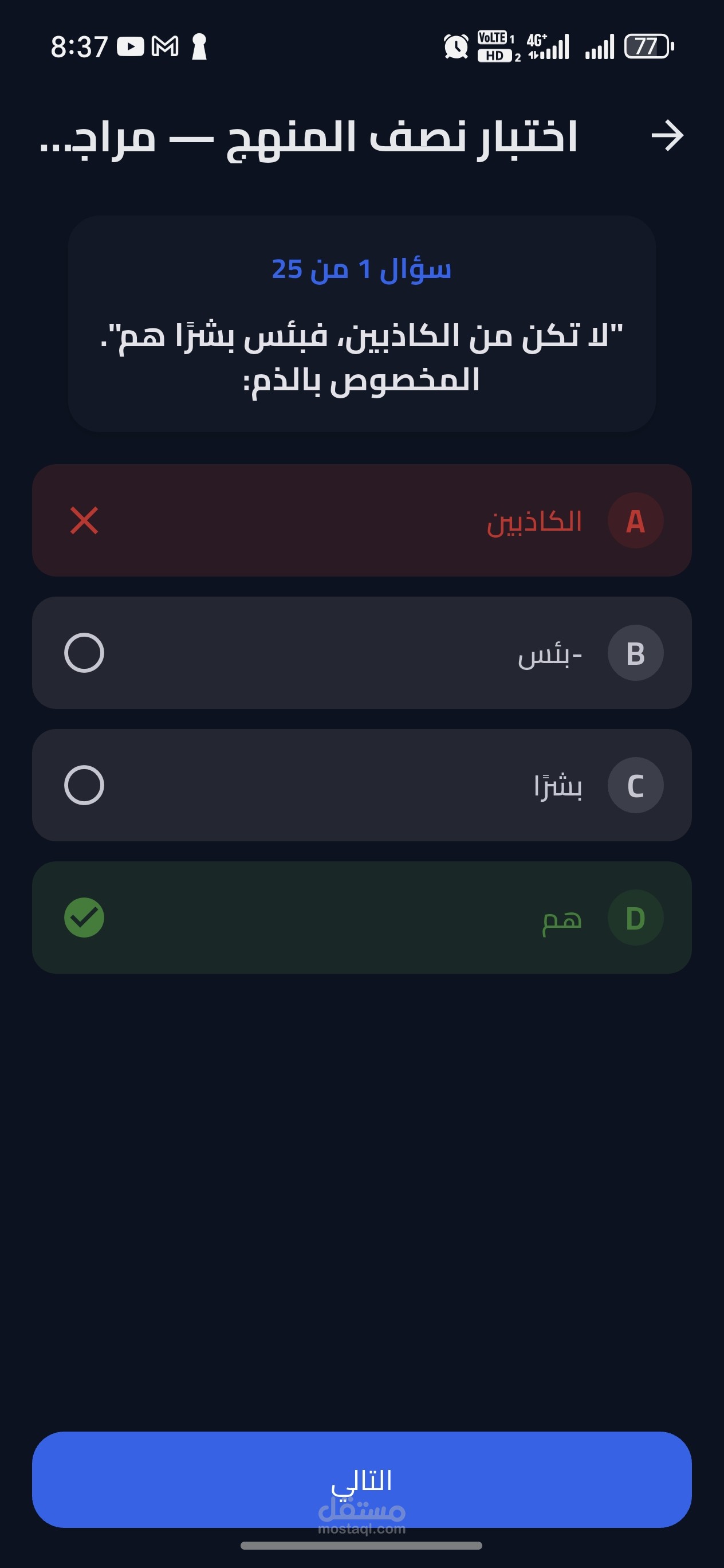Tap the letter B badge
The image size is (724, 1568).
click(x=635, y=653)
